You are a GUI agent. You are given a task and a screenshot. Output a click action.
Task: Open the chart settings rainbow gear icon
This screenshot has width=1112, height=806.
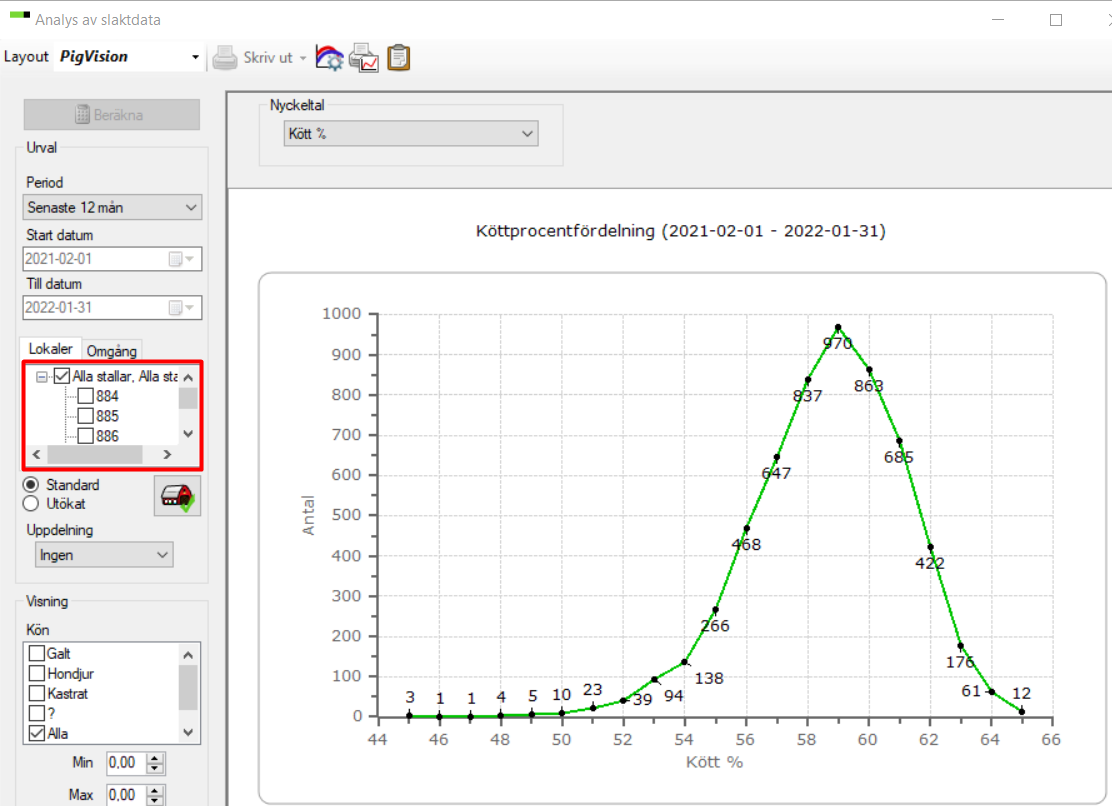tap(330, 57)
